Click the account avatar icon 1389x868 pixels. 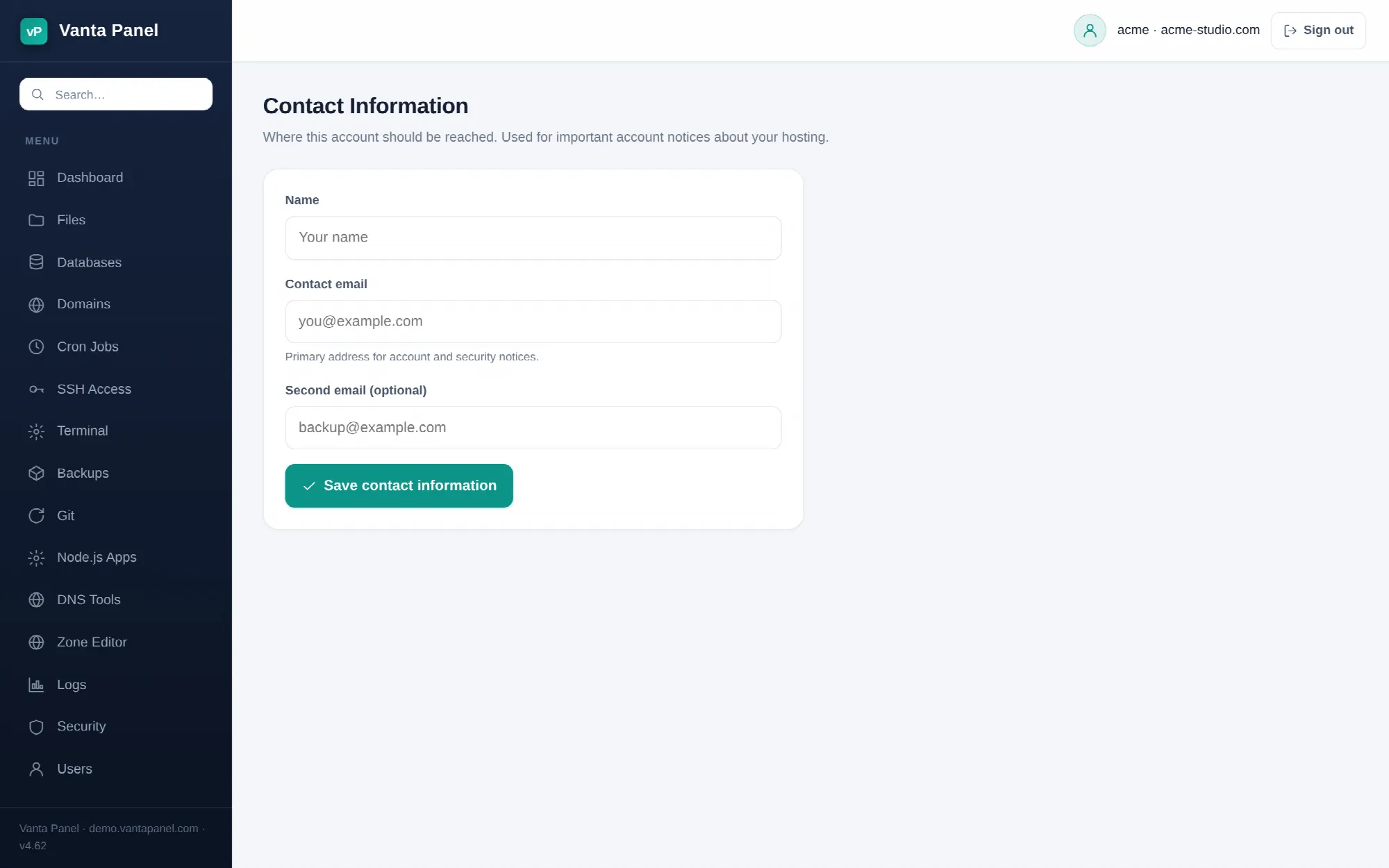1090,31
